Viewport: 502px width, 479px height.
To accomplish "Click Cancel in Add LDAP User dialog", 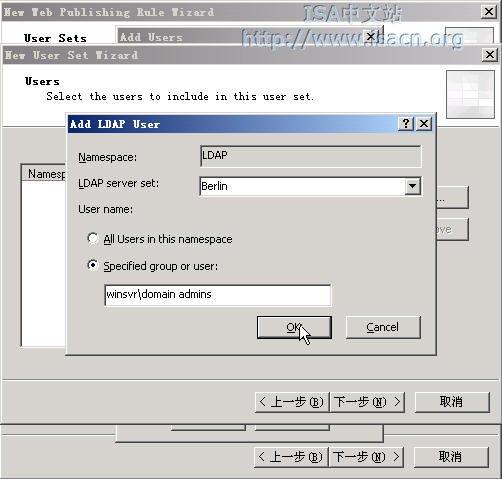I will pyautogui.click(x=383, y=327).
